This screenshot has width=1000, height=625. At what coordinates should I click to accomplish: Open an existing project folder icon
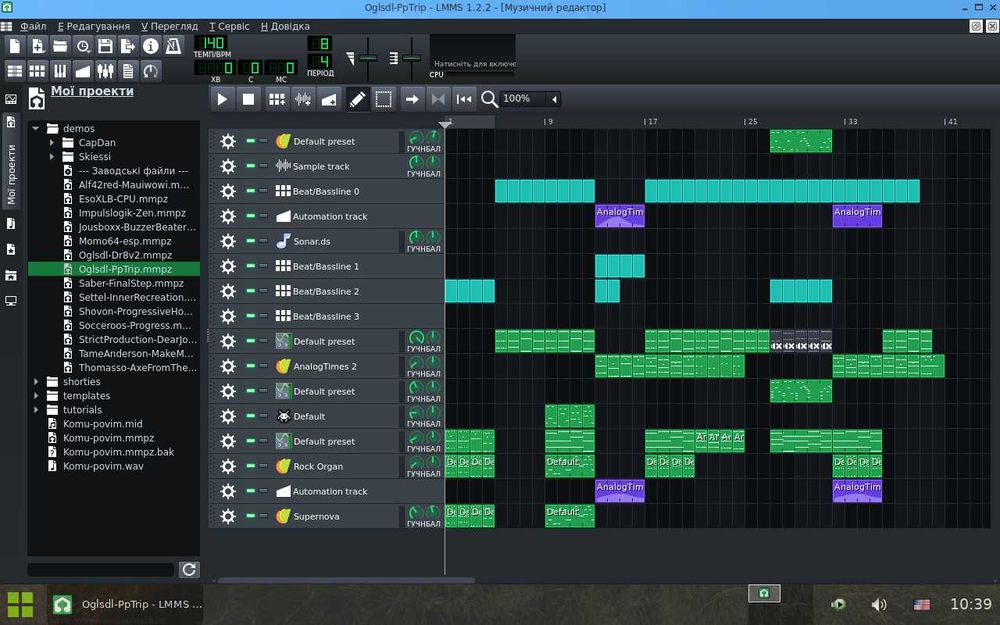click(60, 46)
